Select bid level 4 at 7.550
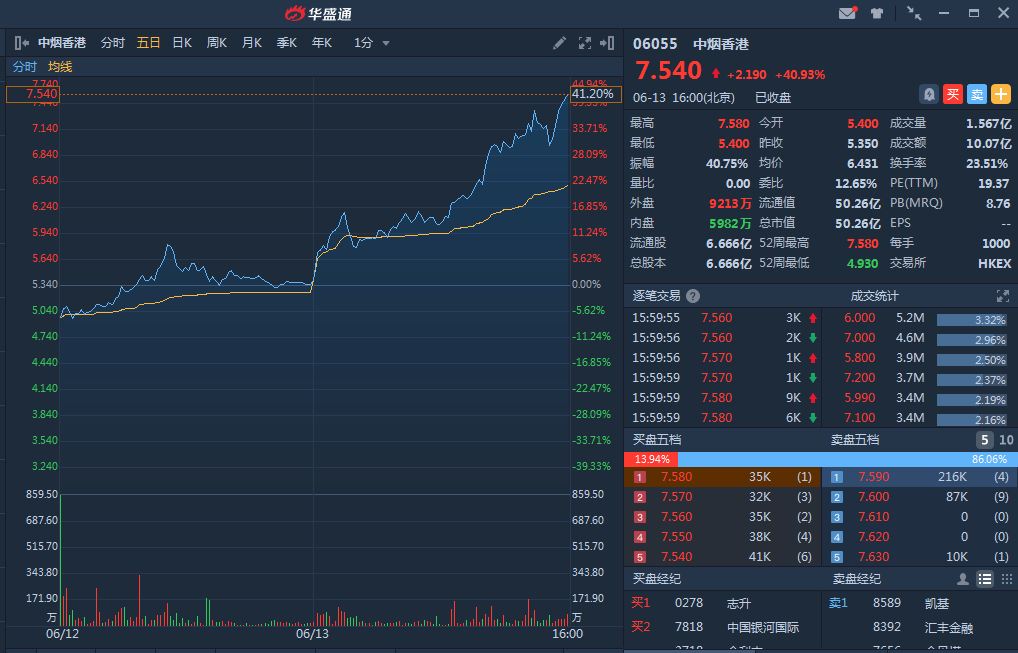The height and width of the screenshot is (653, 1018). click(723, 537)
